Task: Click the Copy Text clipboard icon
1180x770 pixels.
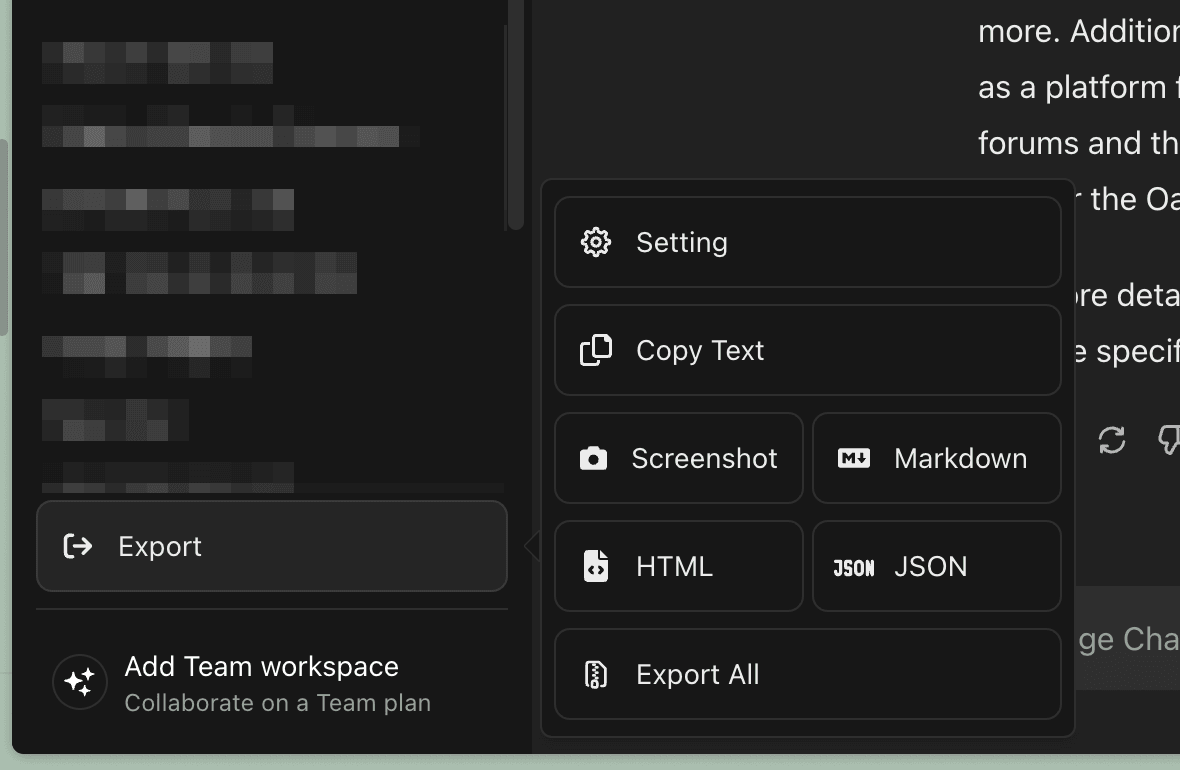Action: point(596,350)
